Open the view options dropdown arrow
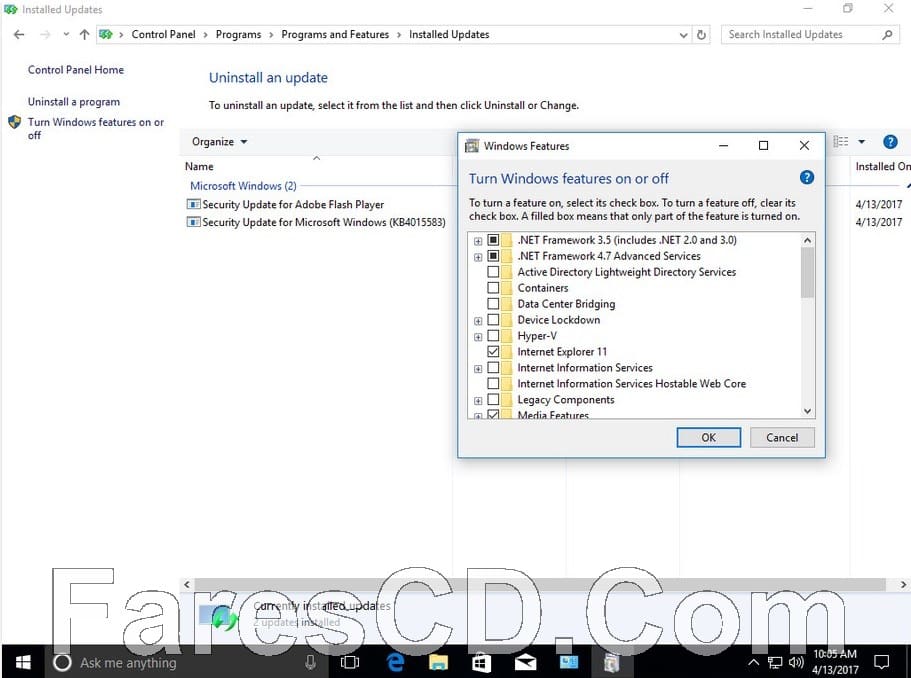The width and height of the screenshot is (911, 678). tap(862, 142)
